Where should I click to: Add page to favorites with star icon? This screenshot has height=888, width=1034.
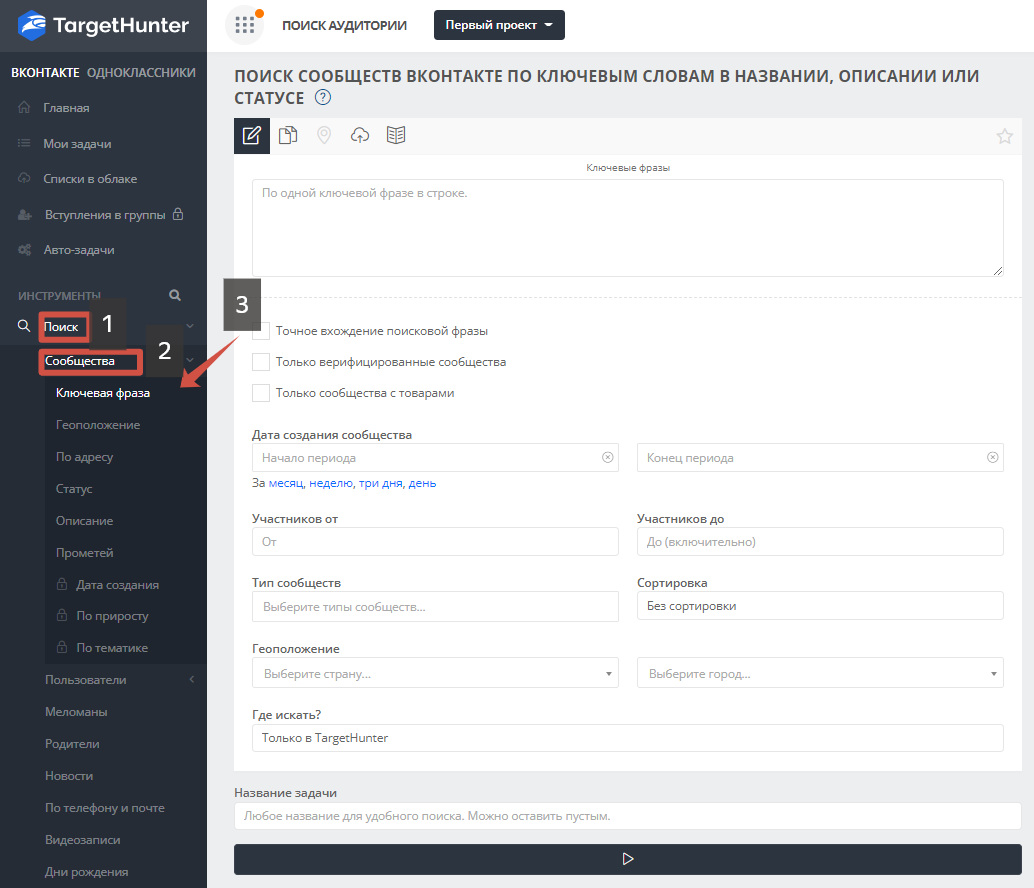tap(1004, 137)
